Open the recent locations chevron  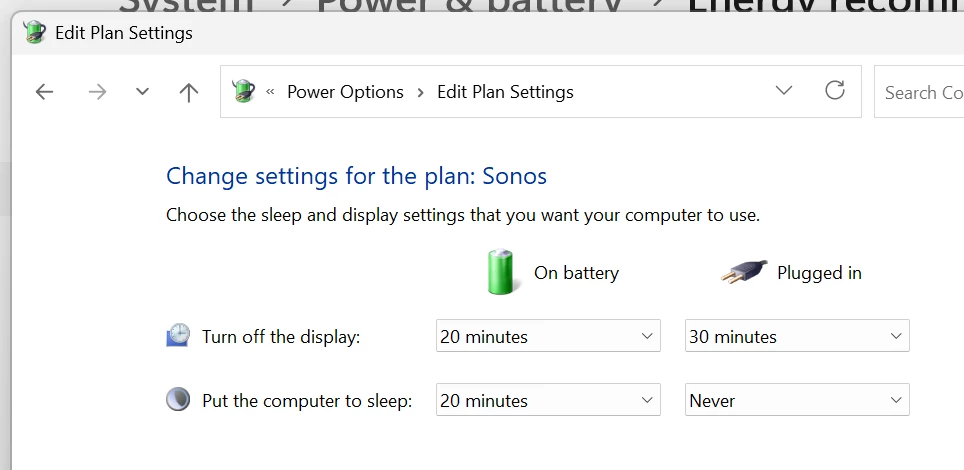pos(142,92)
